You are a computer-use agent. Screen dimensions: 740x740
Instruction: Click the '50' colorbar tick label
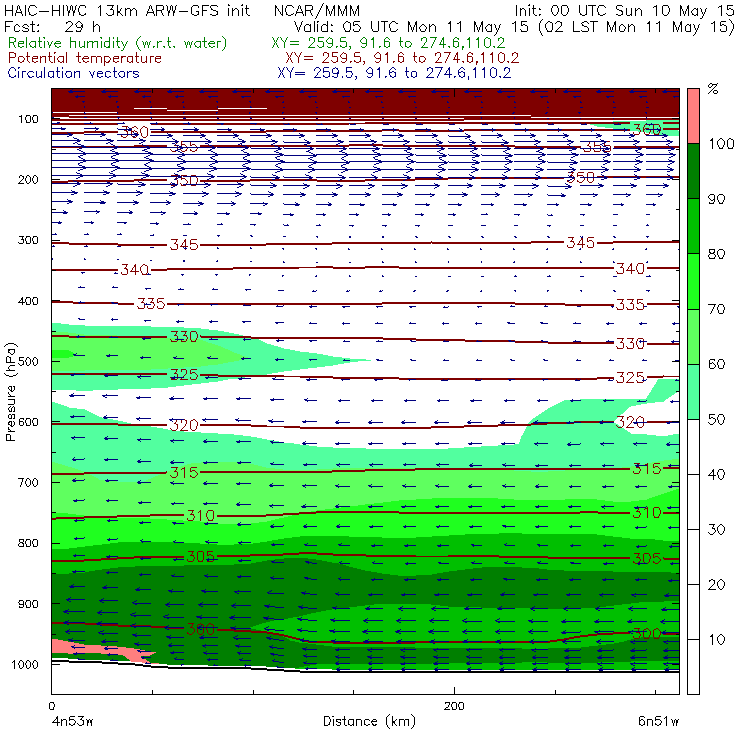716,420
